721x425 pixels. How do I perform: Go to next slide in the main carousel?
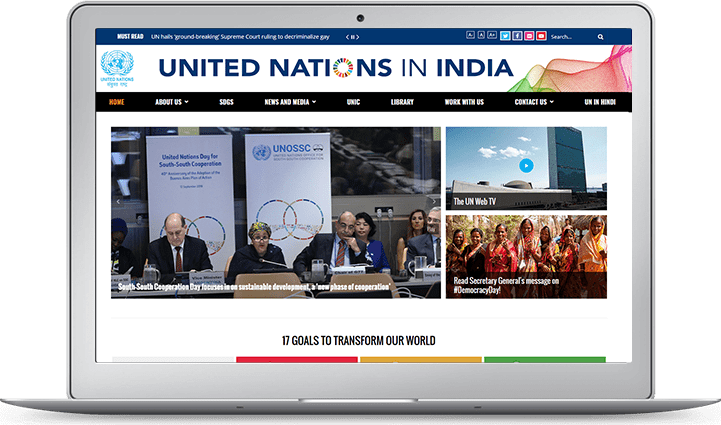434,201
